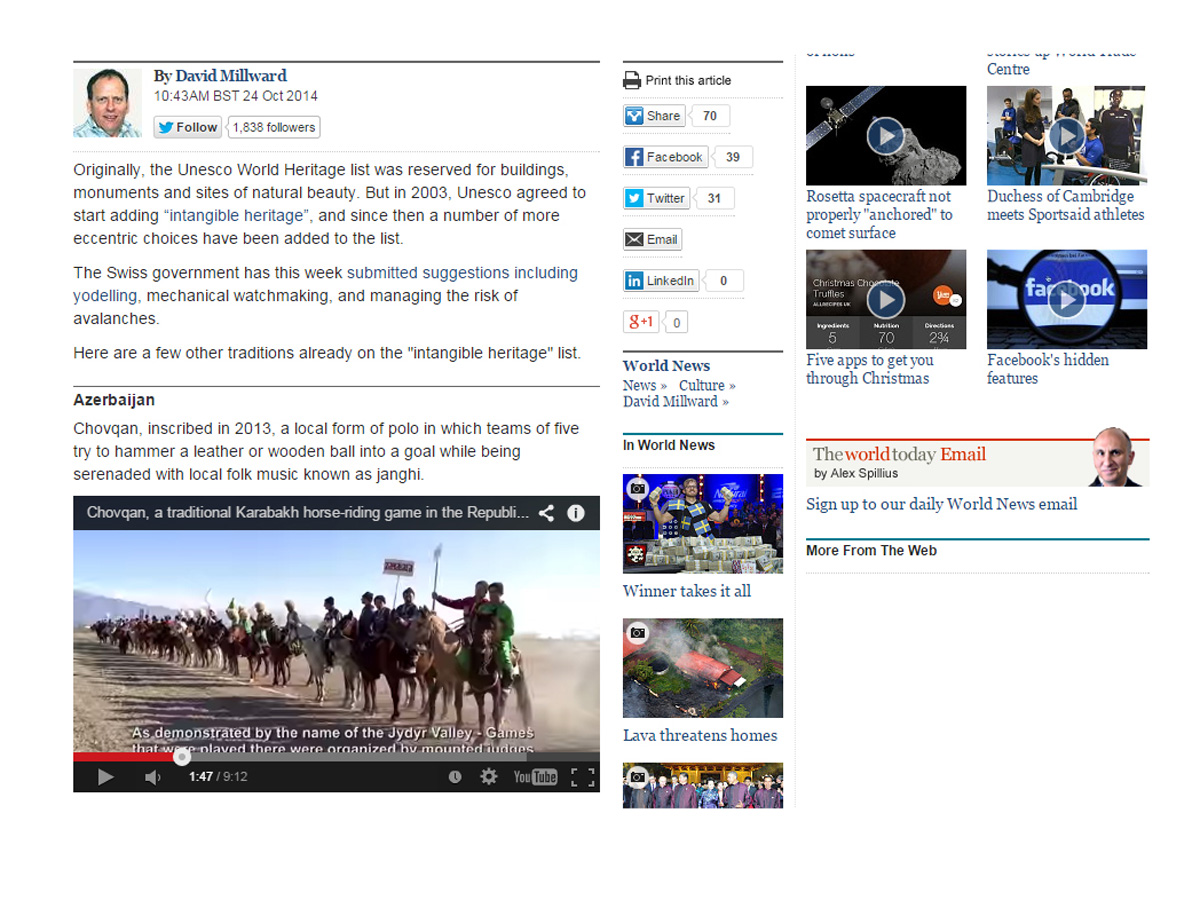Mute the video volume speaker icon
The image size is (1200, 900).
coord(152,777)
